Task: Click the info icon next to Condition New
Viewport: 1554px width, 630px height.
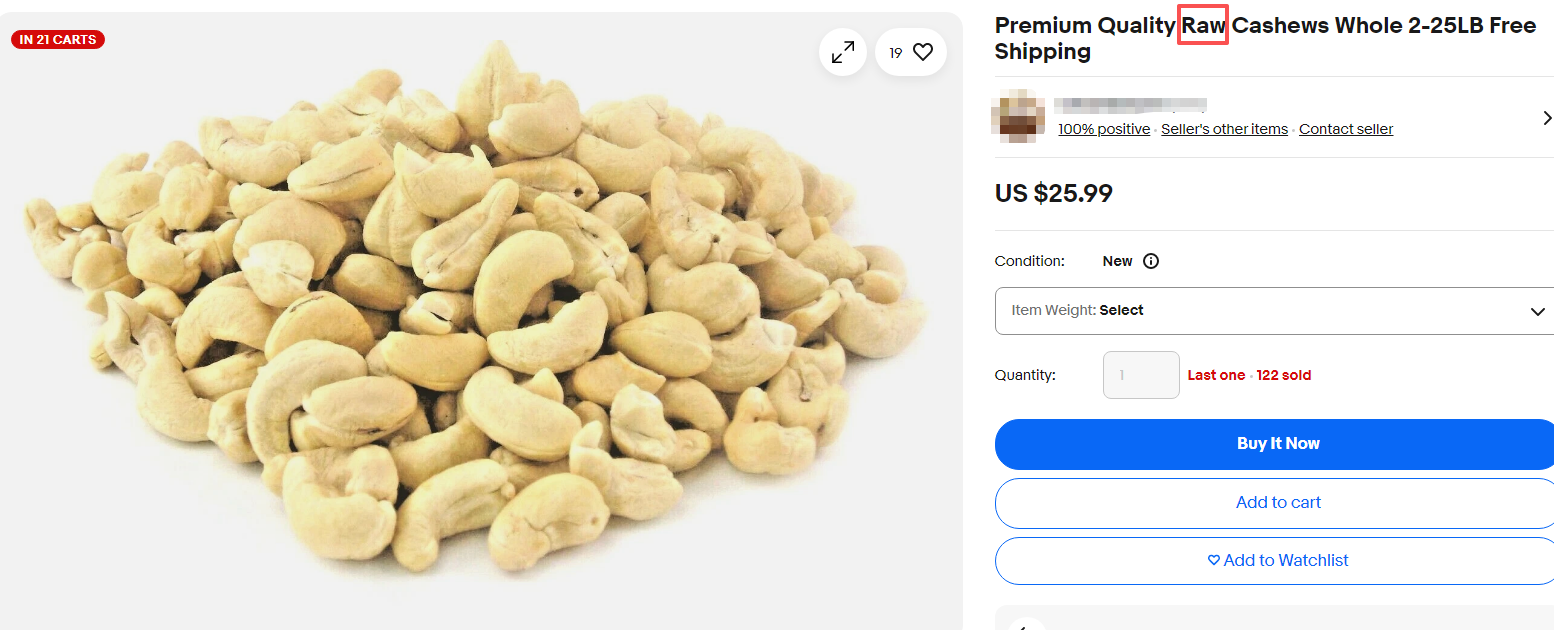Action: tap(1151, 261)
